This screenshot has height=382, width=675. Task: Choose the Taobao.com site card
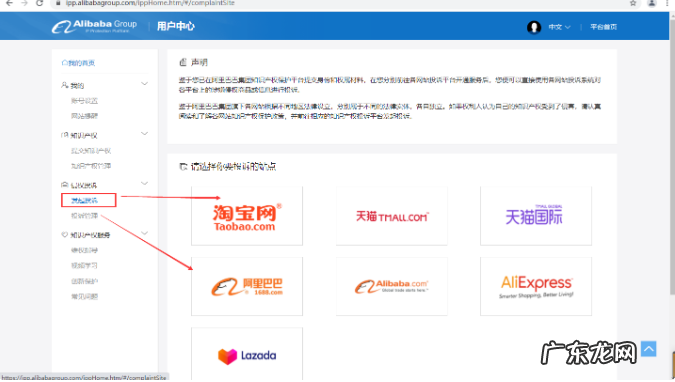pos(247,216)
